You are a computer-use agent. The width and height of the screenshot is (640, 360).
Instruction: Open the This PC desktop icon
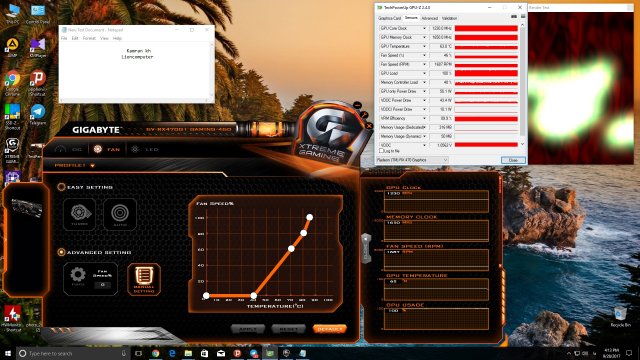(12, 13)
